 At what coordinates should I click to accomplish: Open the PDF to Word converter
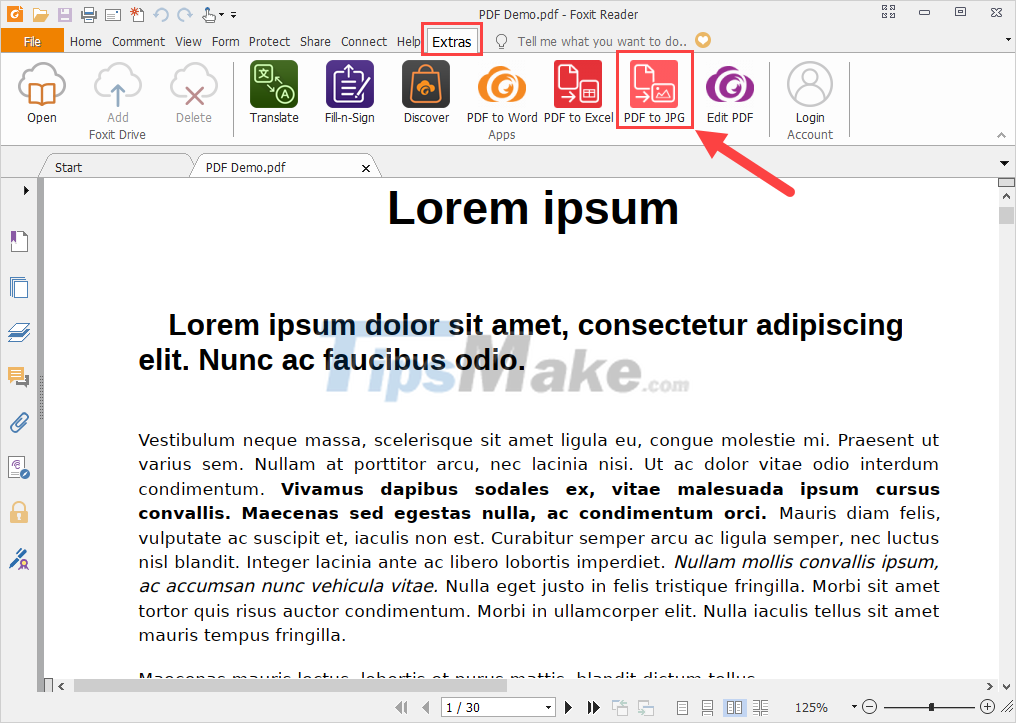point(502,90)
